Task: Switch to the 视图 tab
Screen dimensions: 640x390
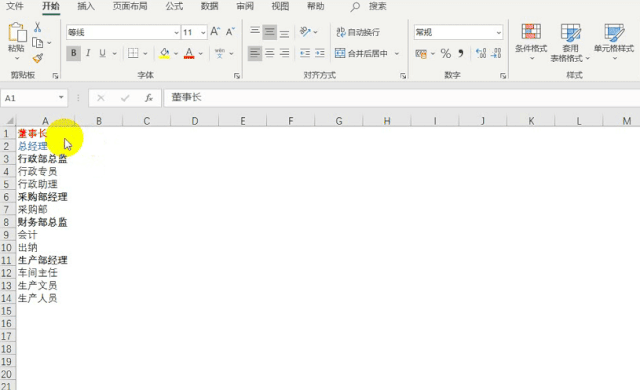Action: coord(280,7)
